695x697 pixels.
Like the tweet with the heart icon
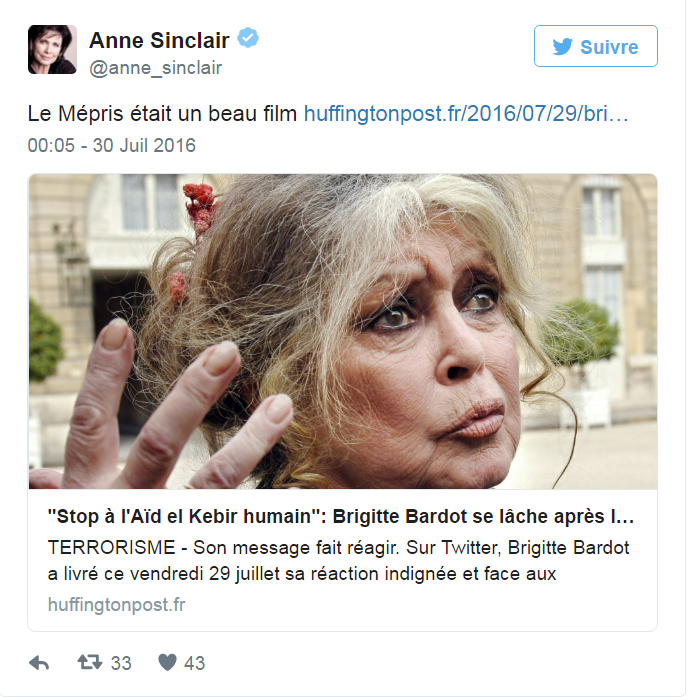pyautogui.click(x=168, y=662)
